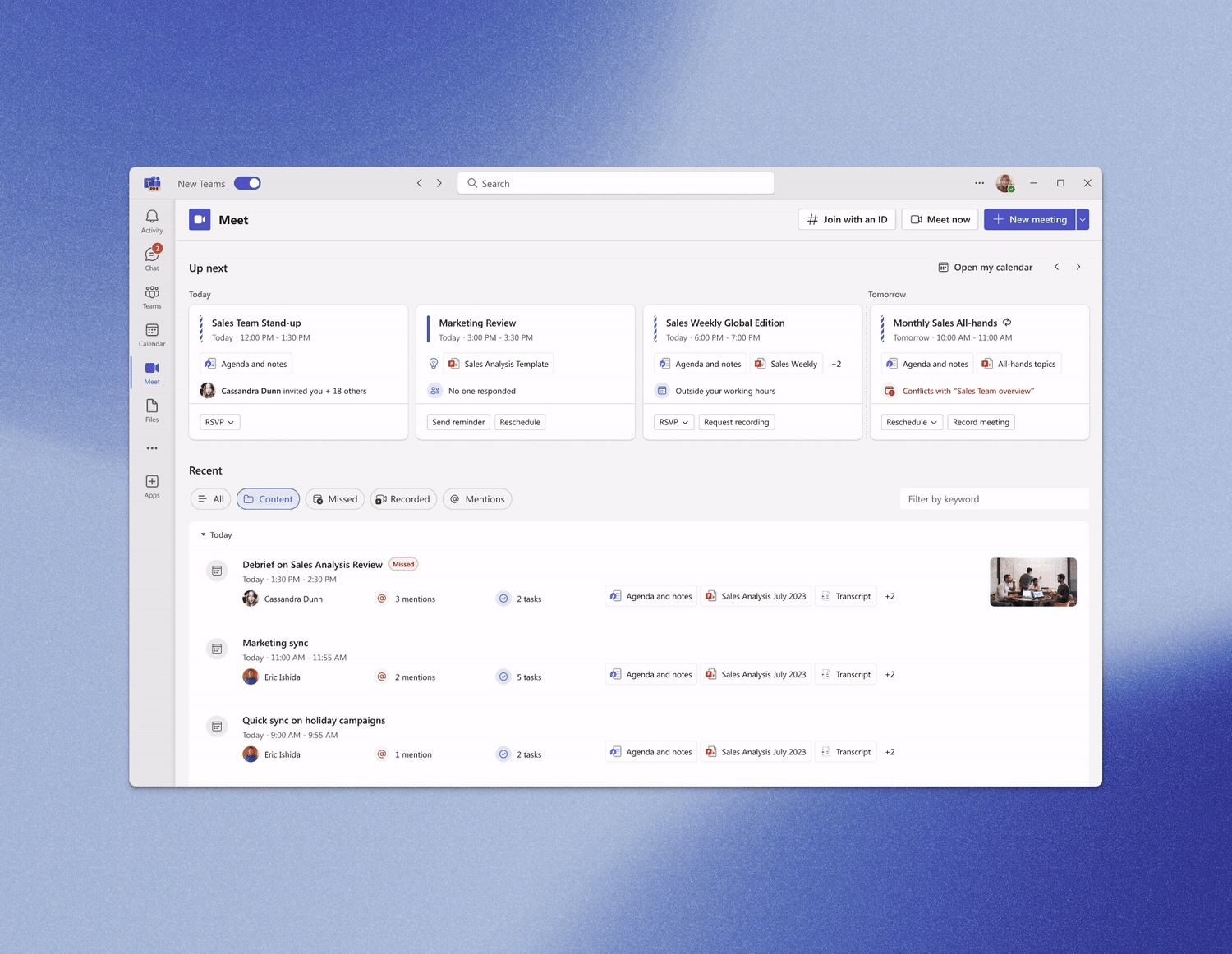The height and width of the screenshot is (954, 1232).
Task: Open the Debrief meeting recording thumbnail
Action: point(1033,582)
